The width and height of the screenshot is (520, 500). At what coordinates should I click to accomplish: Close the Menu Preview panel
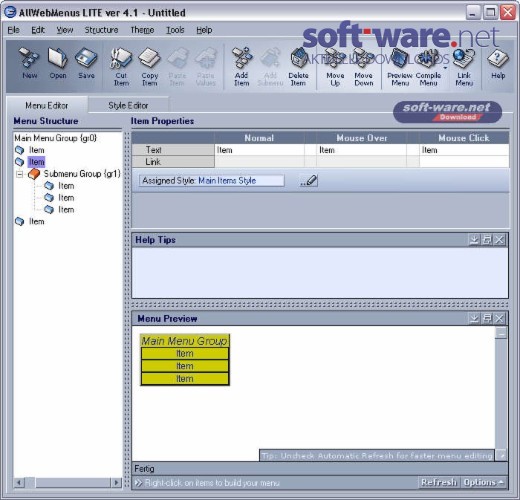pyautogui.click(x=499, y=318)
